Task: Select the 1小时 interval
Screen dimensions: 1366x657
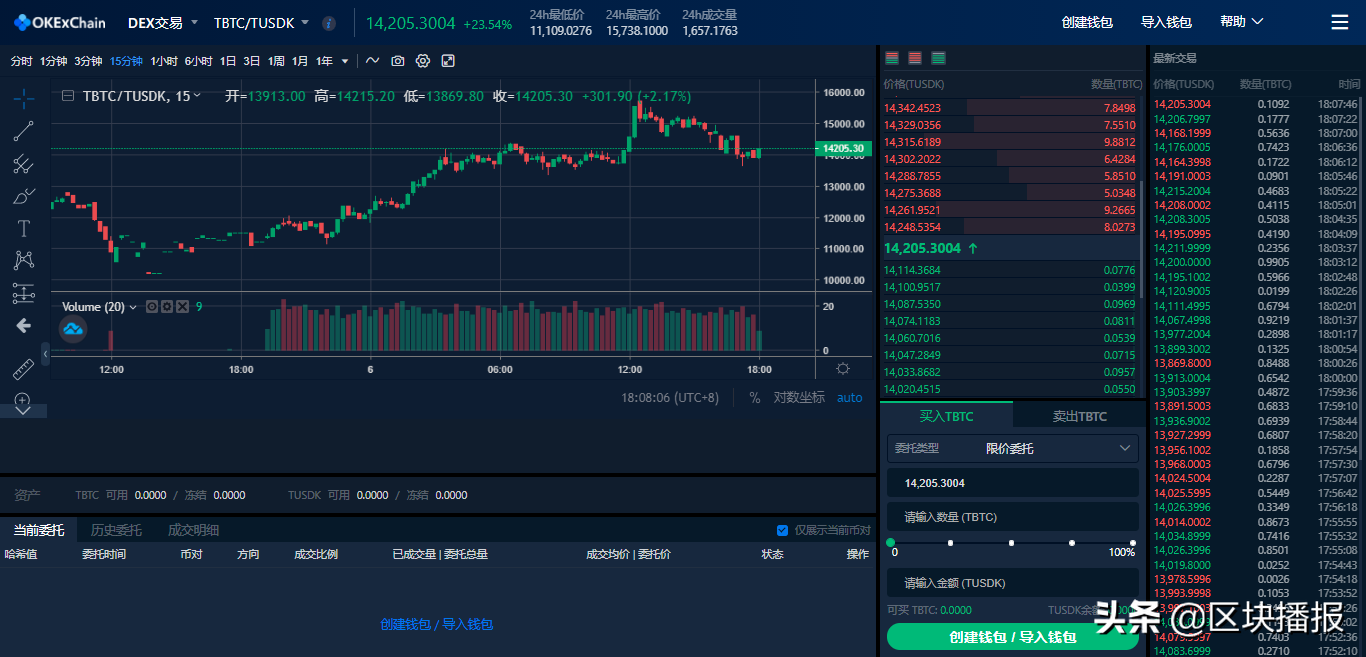Action: tap(164, 61)
